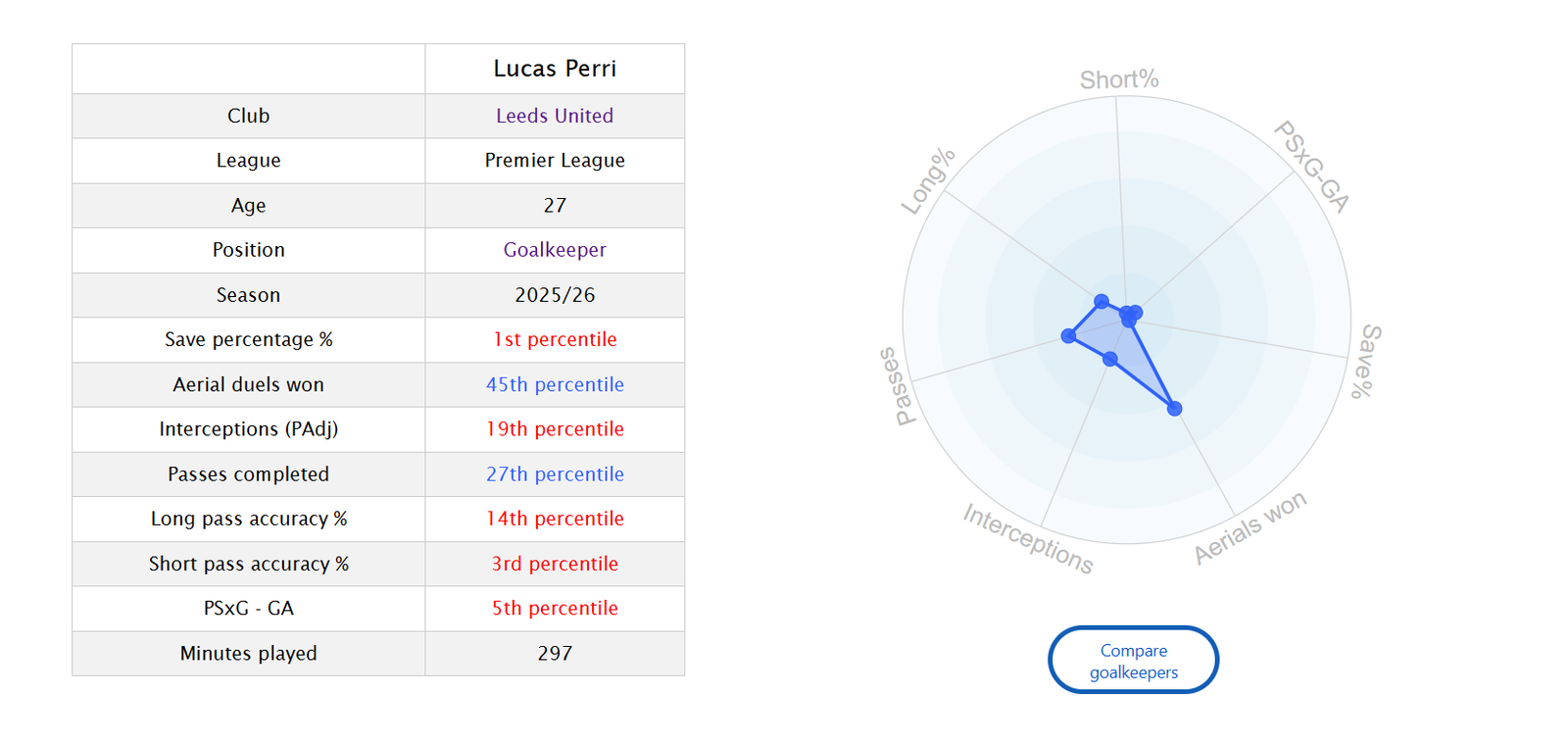Click the Aerials won data point on radar
Image resolution: width=1568 pixels, height=745 pixels.
1175,409
